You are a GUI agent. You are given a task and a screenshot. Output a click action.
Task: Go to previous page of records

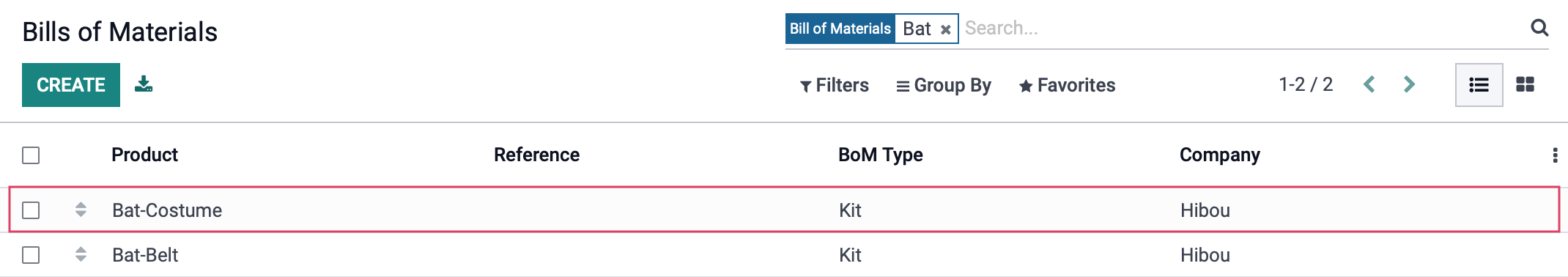click(1369, 84)
